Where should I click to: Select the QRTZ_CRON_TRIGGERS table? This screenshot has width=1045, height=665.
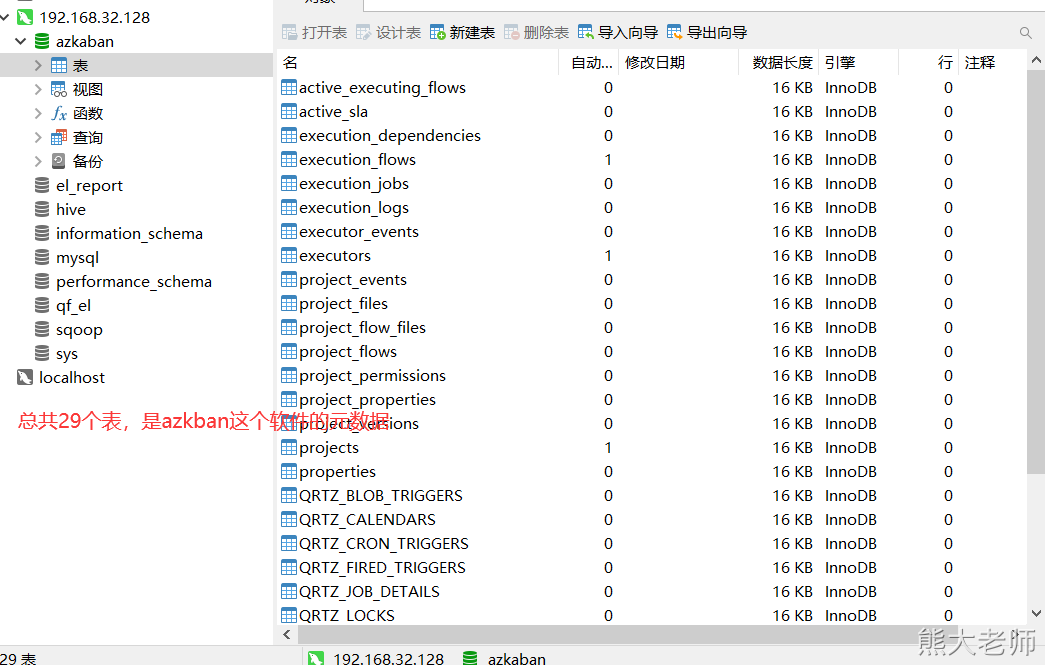(x=384, y=543)
